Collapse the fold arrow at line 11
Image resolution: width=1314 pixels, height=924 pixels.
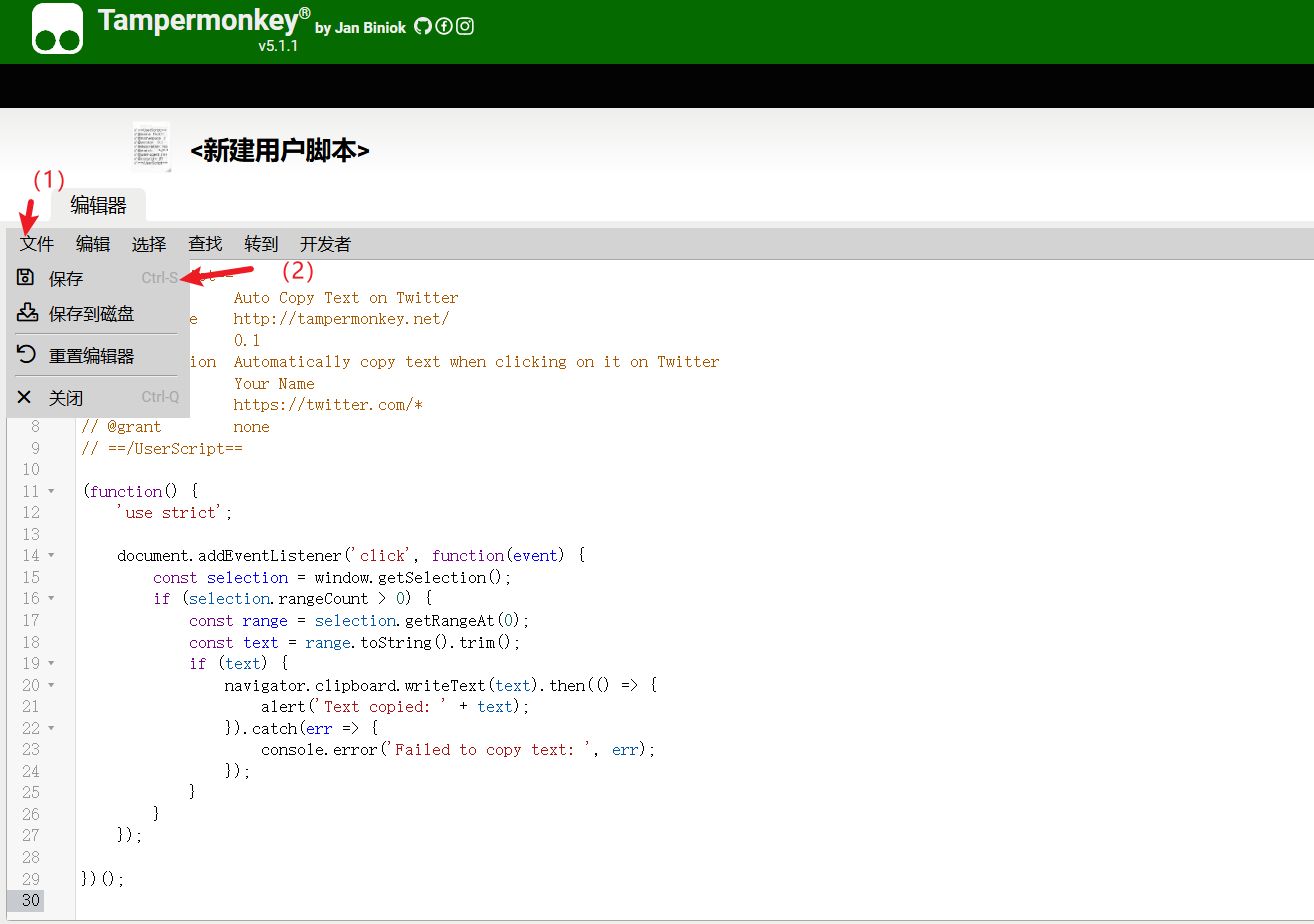pos(51,491)
